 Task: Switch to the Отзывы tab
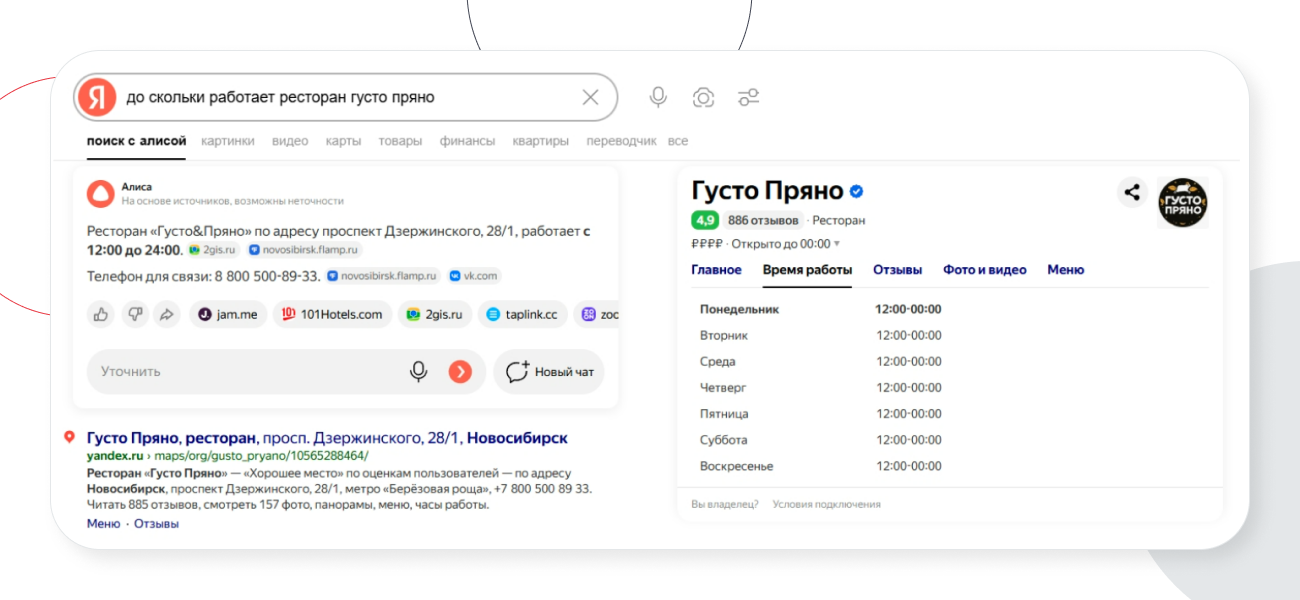point(897,270)
